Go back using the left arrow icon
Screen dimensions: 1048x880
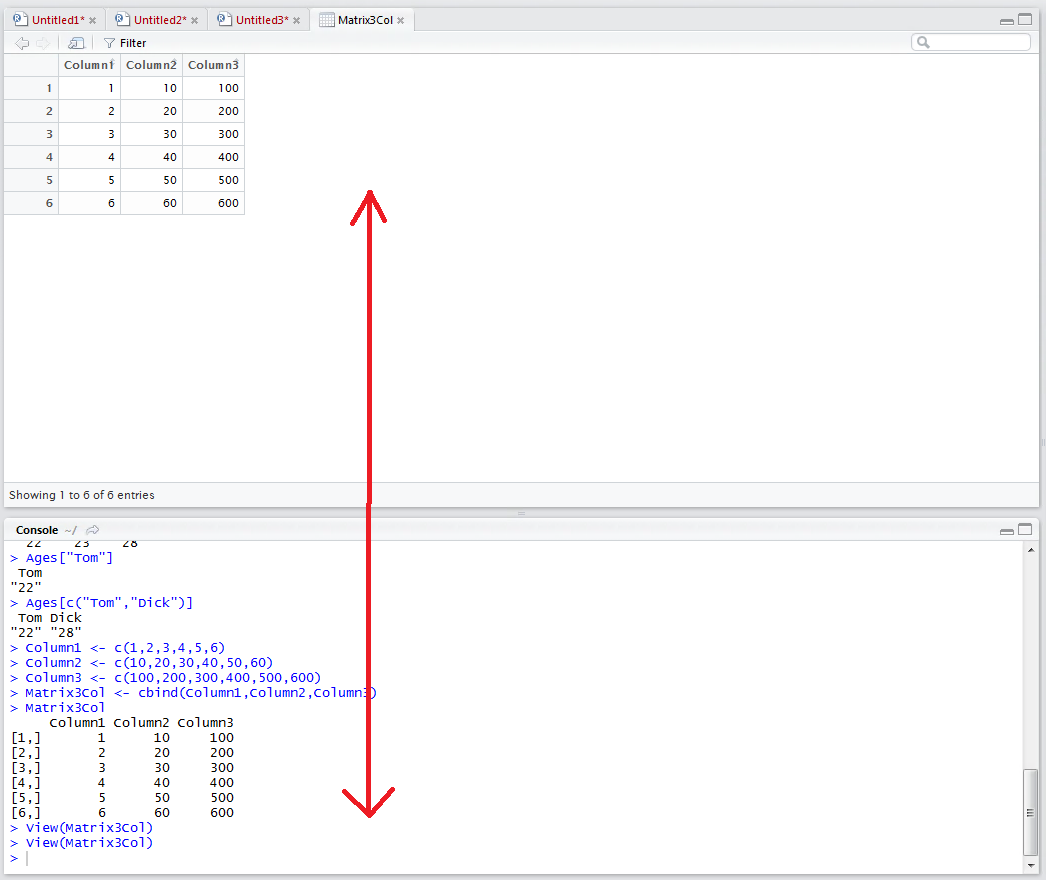22,43
